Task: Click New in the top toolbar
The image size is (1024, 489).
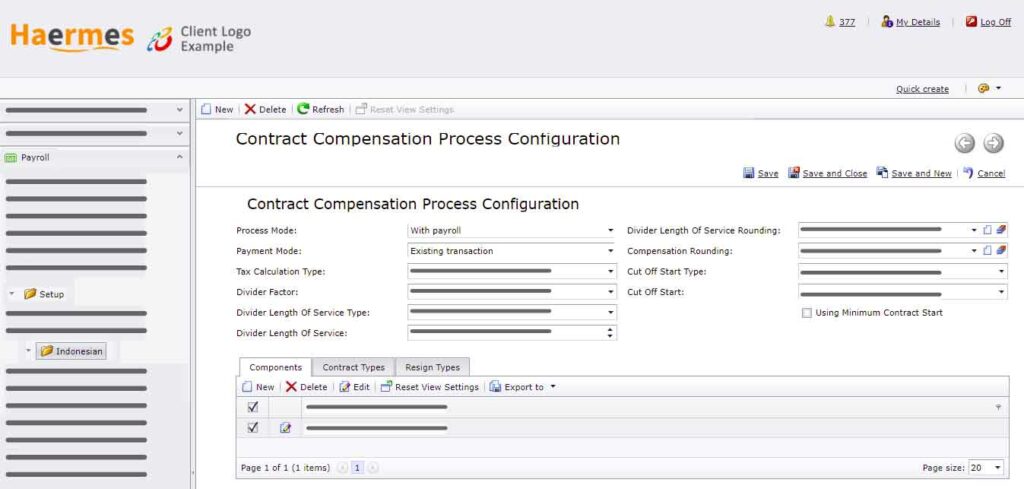Action: tap(217, 110)
